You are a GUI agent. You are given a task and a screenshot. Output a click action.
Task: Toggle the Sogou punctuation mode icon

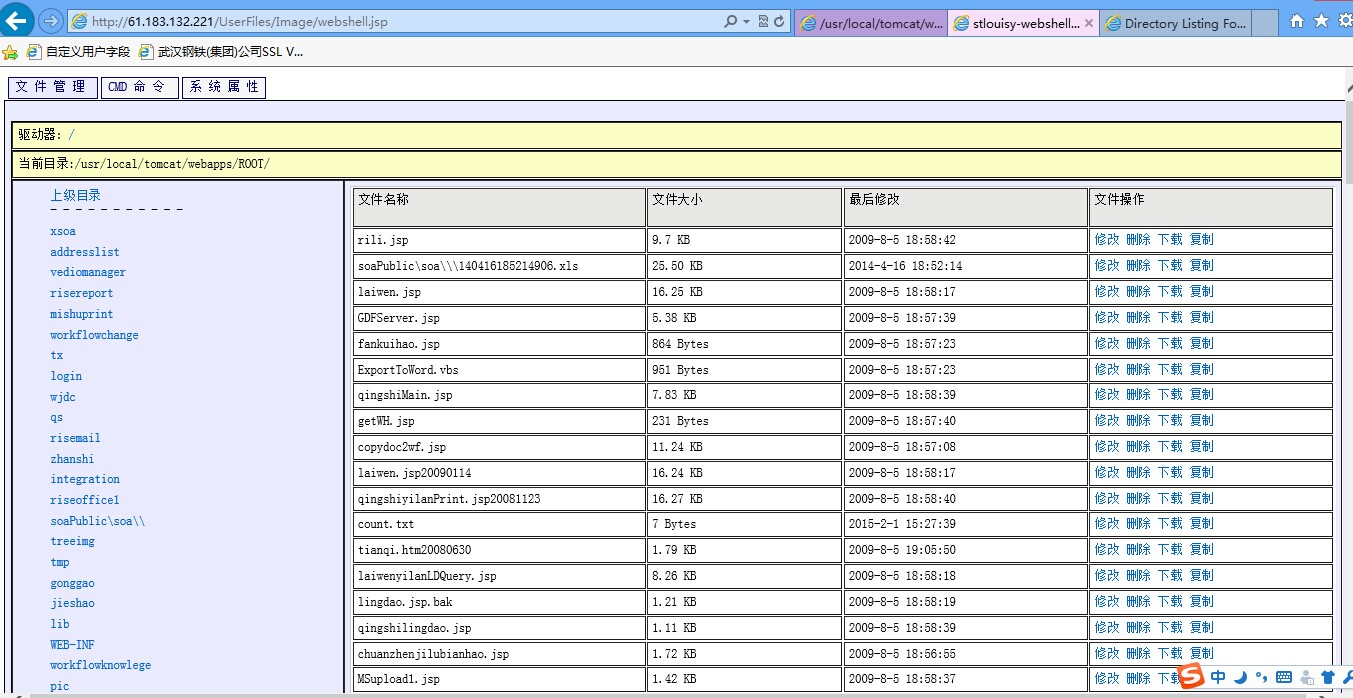point(1262,677)
